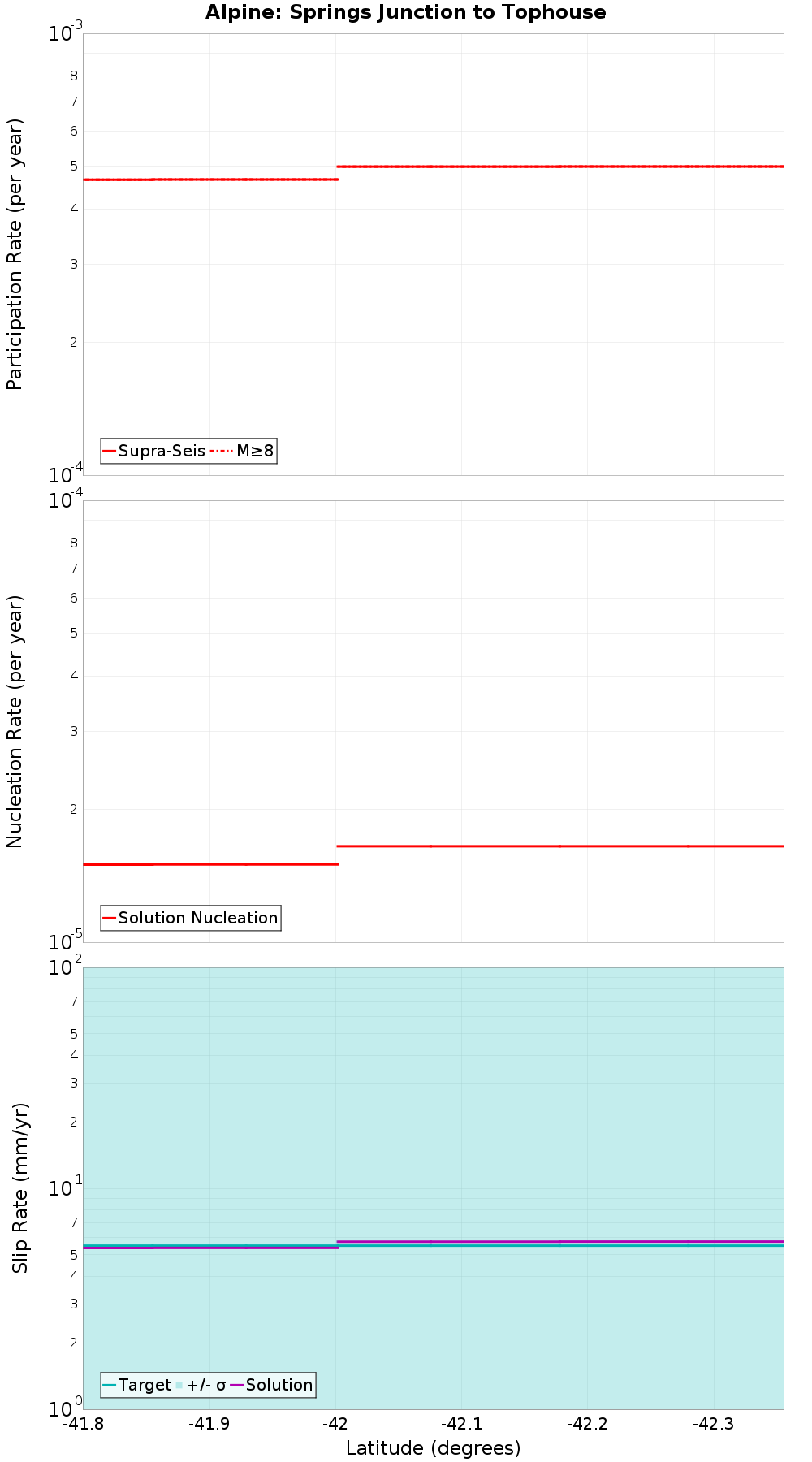Click the M≥8 dotted legend line sample

[x=222, y=451]
